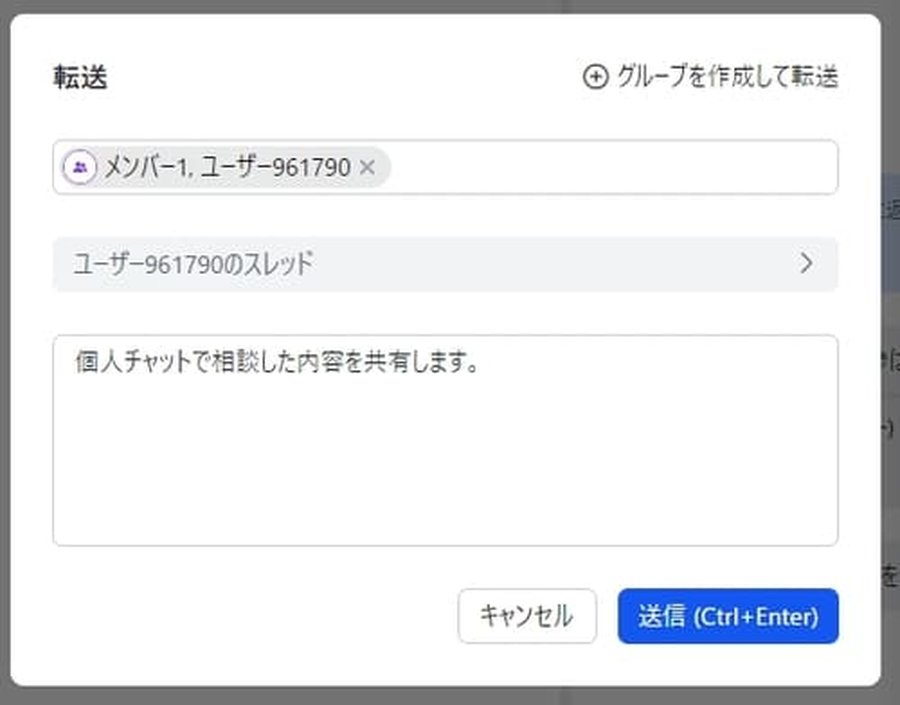900x705 pixels.
Task: Click グループを作成して転送 in the dialog header
Action: pyautogui.click(x=727, y=75)
